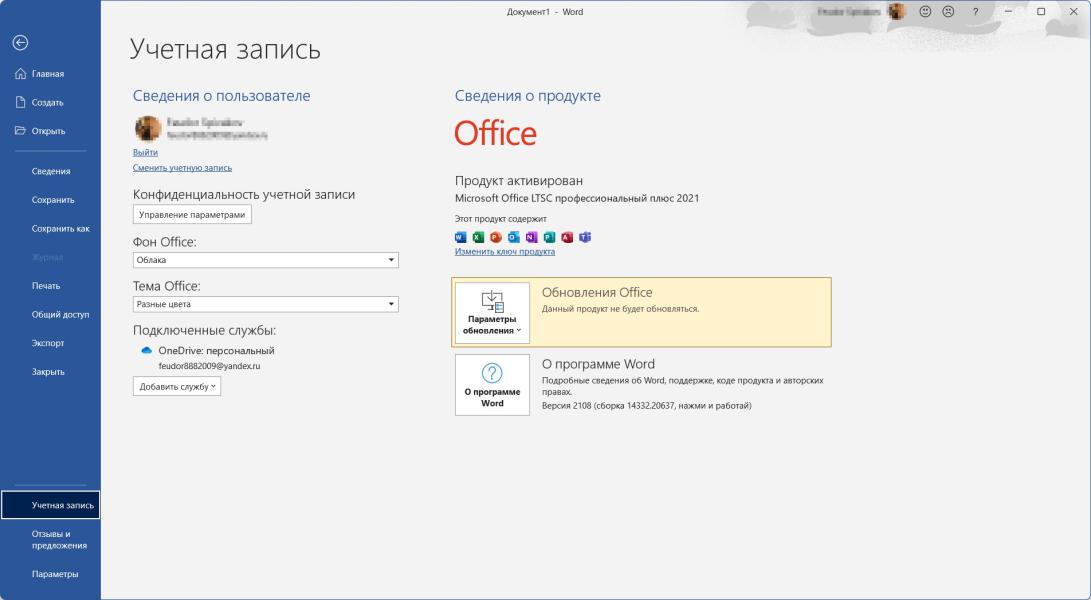1091x600 pixels.
Task: Click the help question mark icon
Action: (975, 12)
